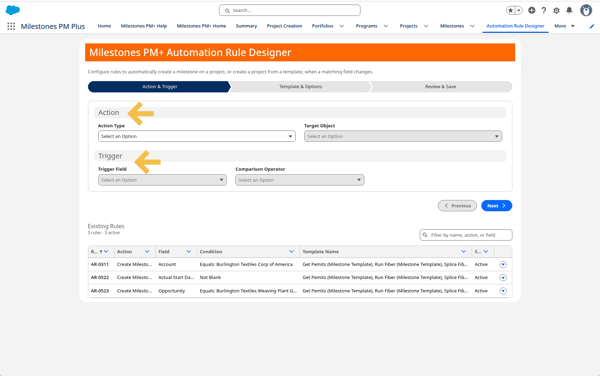Open the Target Object dropdown
Image resolution: width=600 pixels, height=376 pixels.
(403, 136)
